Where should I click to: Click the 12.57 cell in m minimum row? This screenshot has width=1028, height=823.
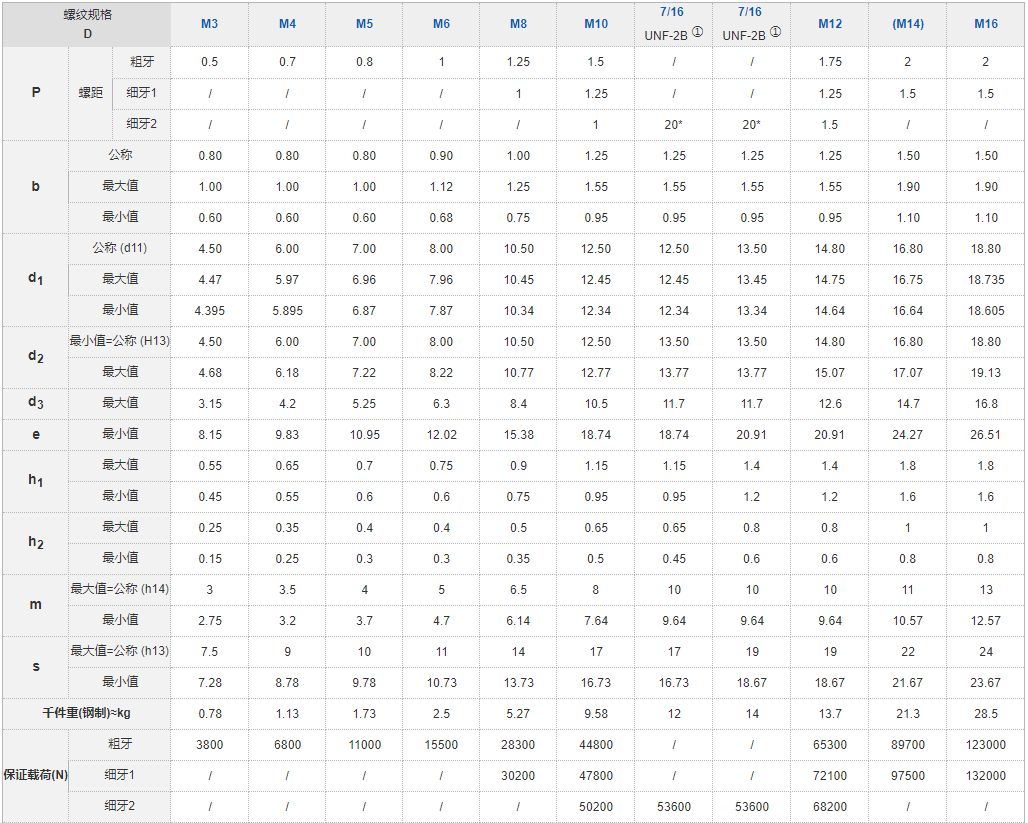986,620
